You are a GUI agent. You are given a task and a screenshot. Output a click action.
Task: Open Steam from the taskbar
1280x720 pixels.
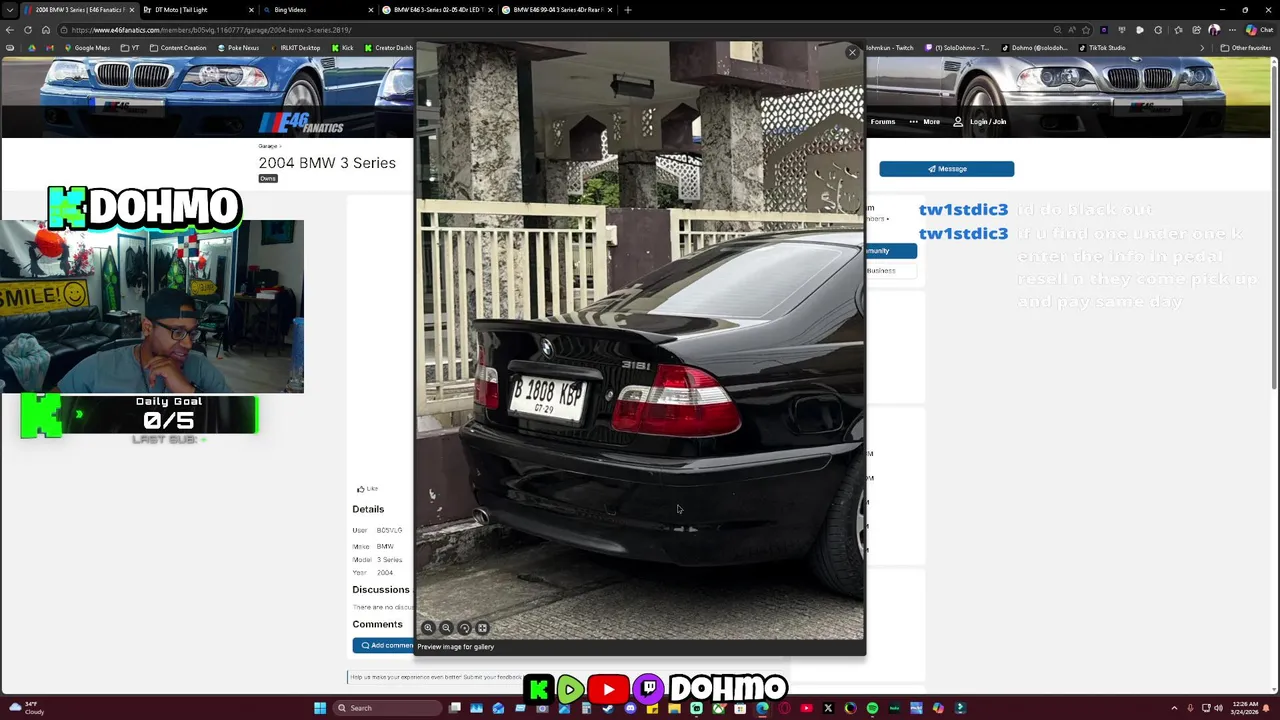pyautogui.click(x=608, y=708)
